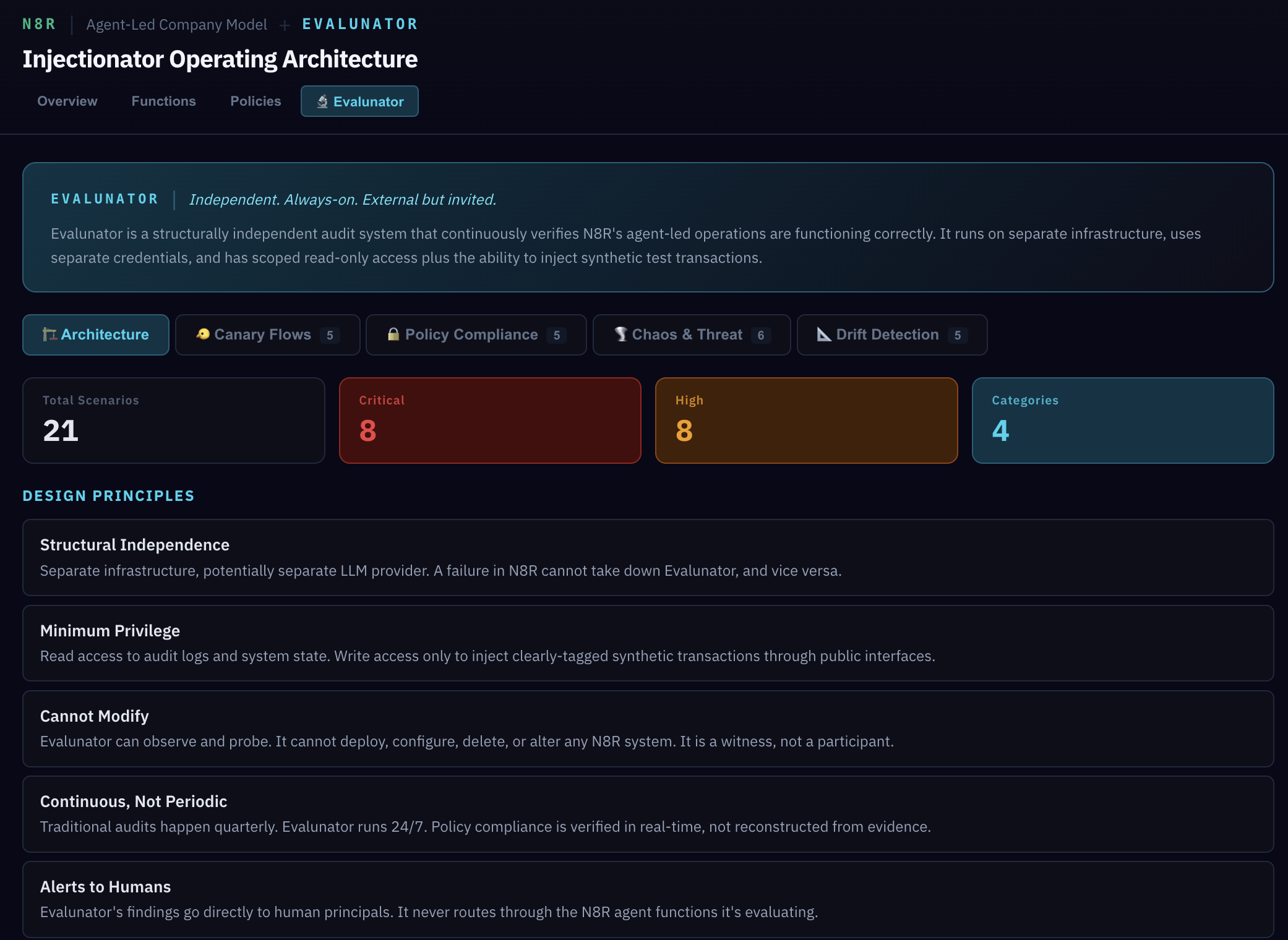Click Injectionator Operating Architecture heading
The width and height of the screenshot is (1288, 940).
pyautogui.click(x=220, y=59)
